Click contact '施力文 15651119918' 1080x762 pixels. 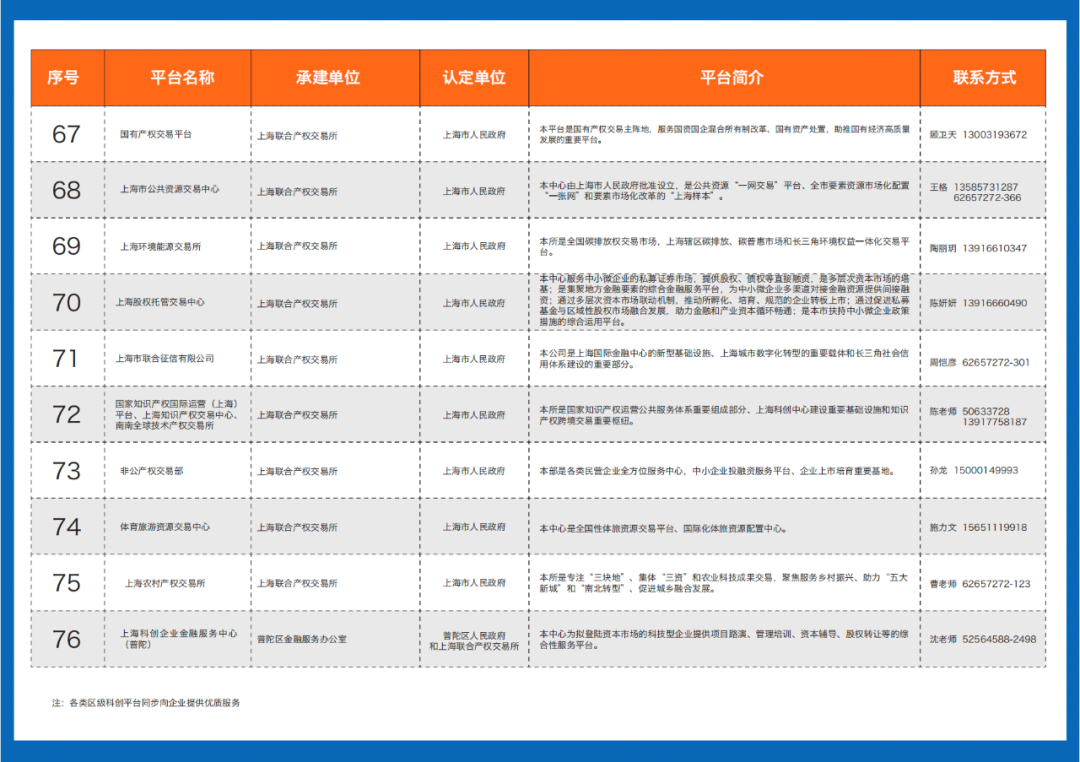click(978, 528)
